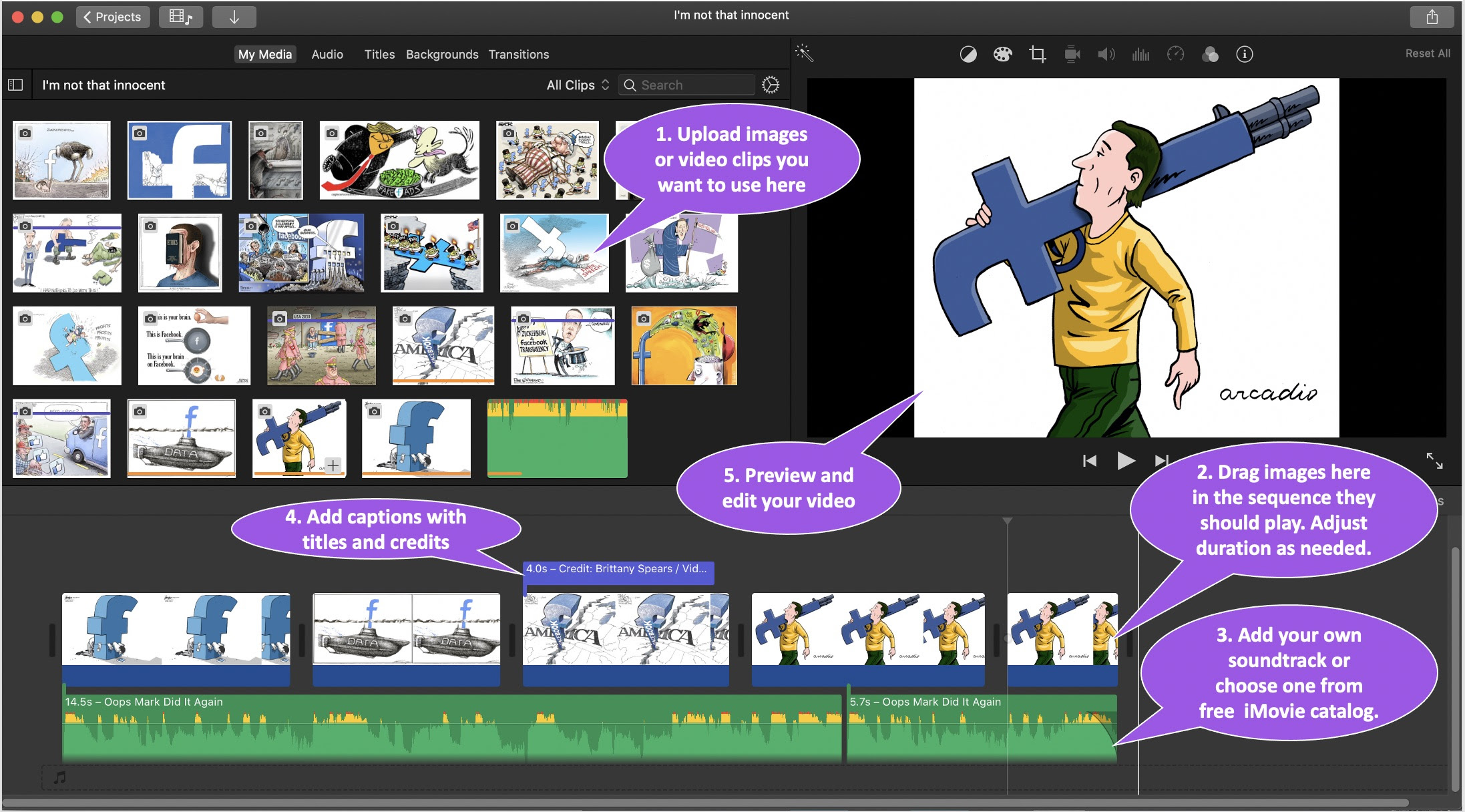The image size is (1465, 812).
Task: Open Speed adjustment tool
Action: click(x=1175, y=54)
